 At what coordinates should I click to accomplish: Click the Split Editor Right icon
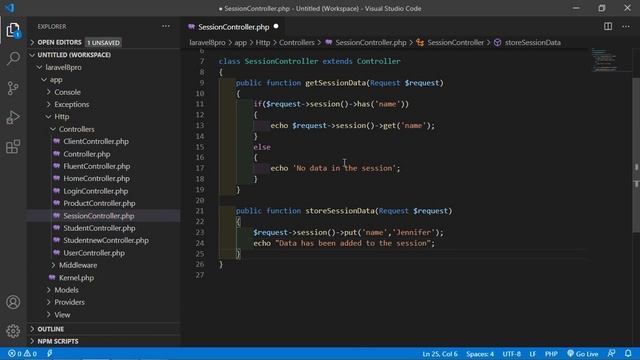[x=608, y=27]
